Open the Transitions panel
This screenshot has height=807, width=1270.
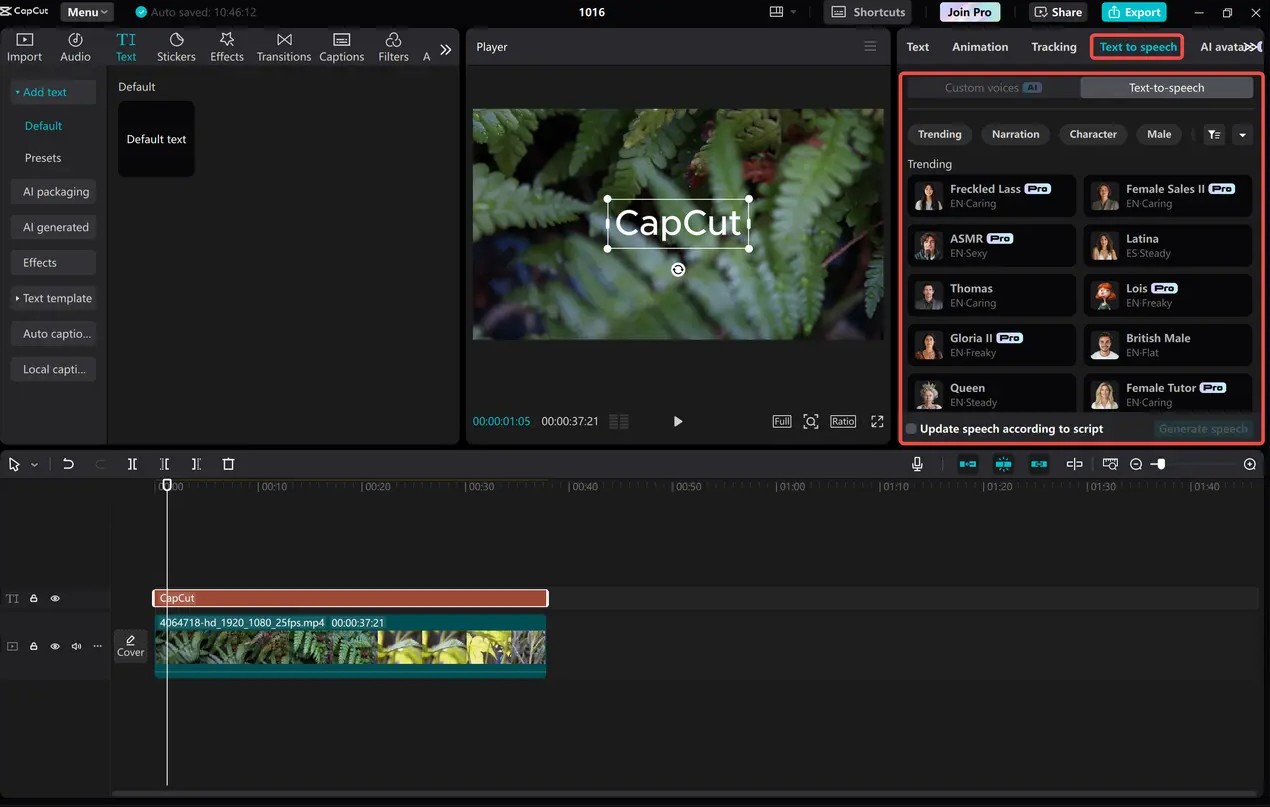pos(284,47)
